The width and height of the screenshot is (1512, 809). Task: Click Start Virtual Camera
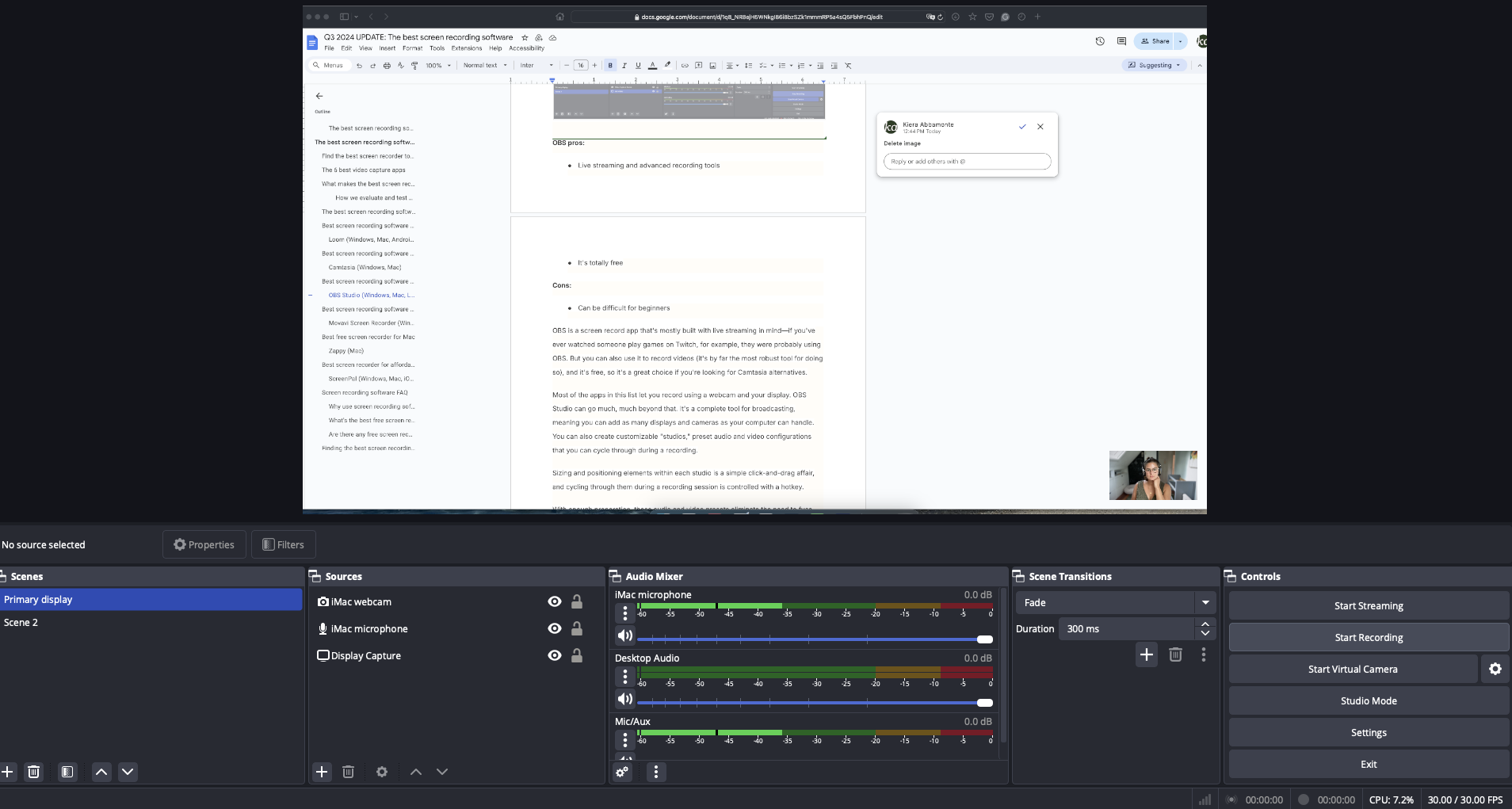pyautogui.click(x=1353, y=669)
